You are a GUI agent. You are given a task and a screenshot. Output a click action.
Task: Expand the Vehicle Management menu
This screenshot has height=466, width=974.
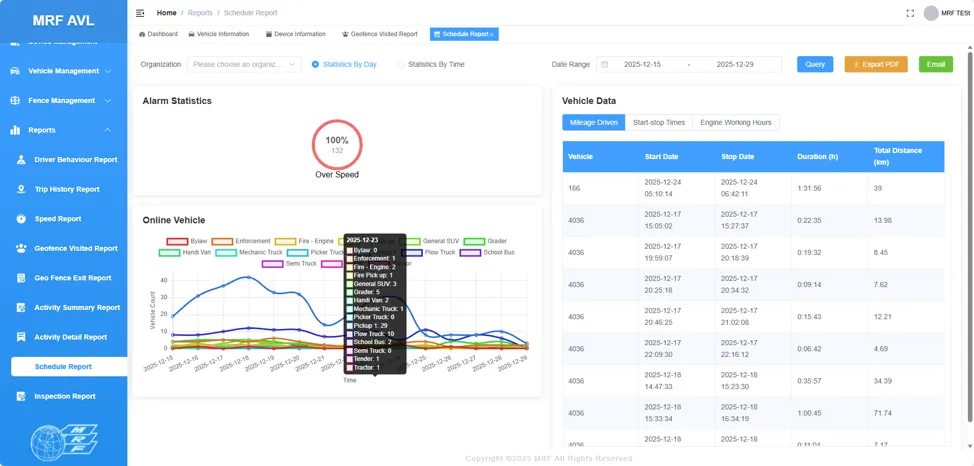(x=63, y=71)
